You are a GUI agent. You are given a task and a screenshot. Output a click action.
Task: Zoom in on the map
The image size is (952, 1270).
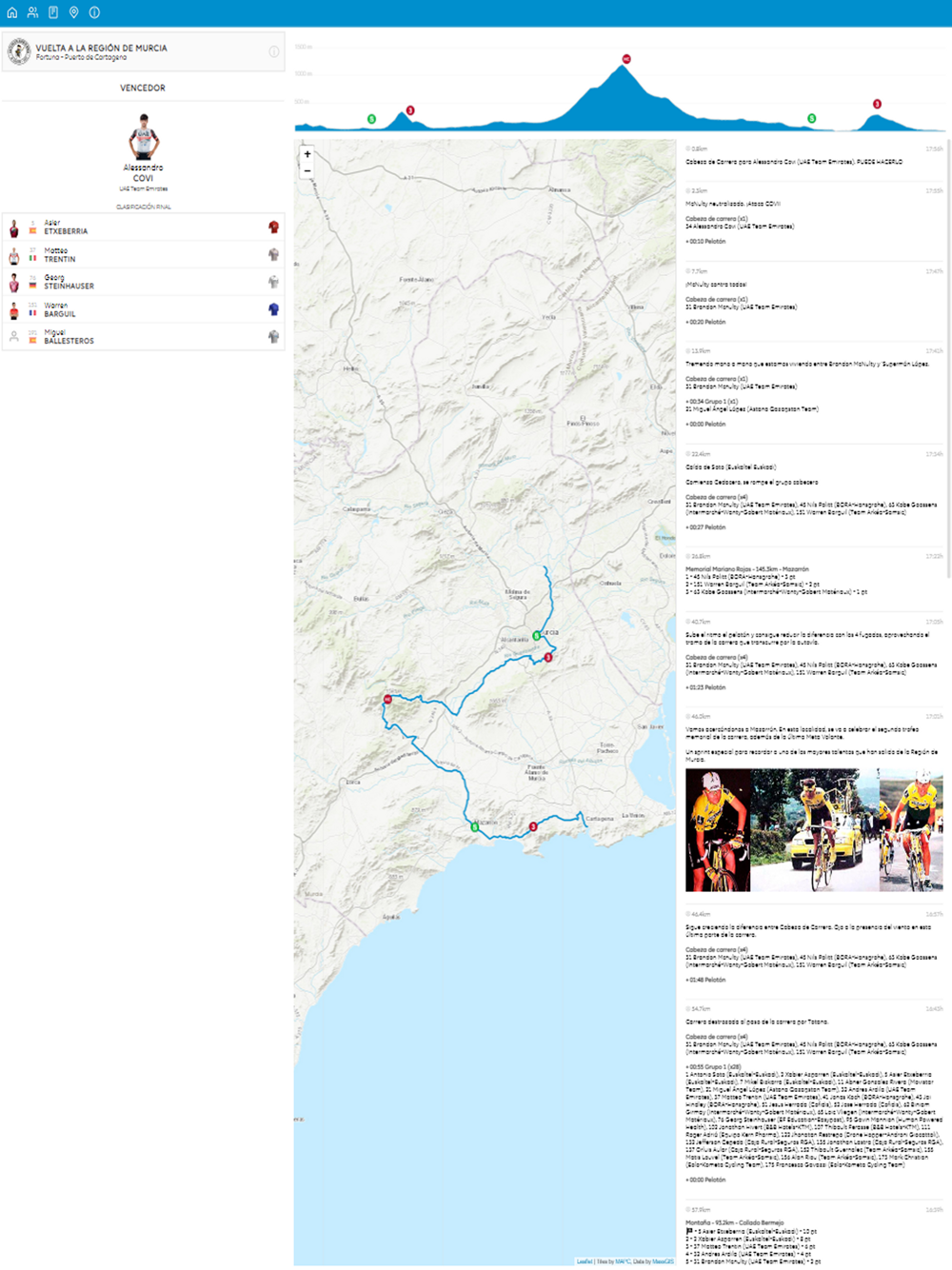pyautogui.click(x=307, y=154)
